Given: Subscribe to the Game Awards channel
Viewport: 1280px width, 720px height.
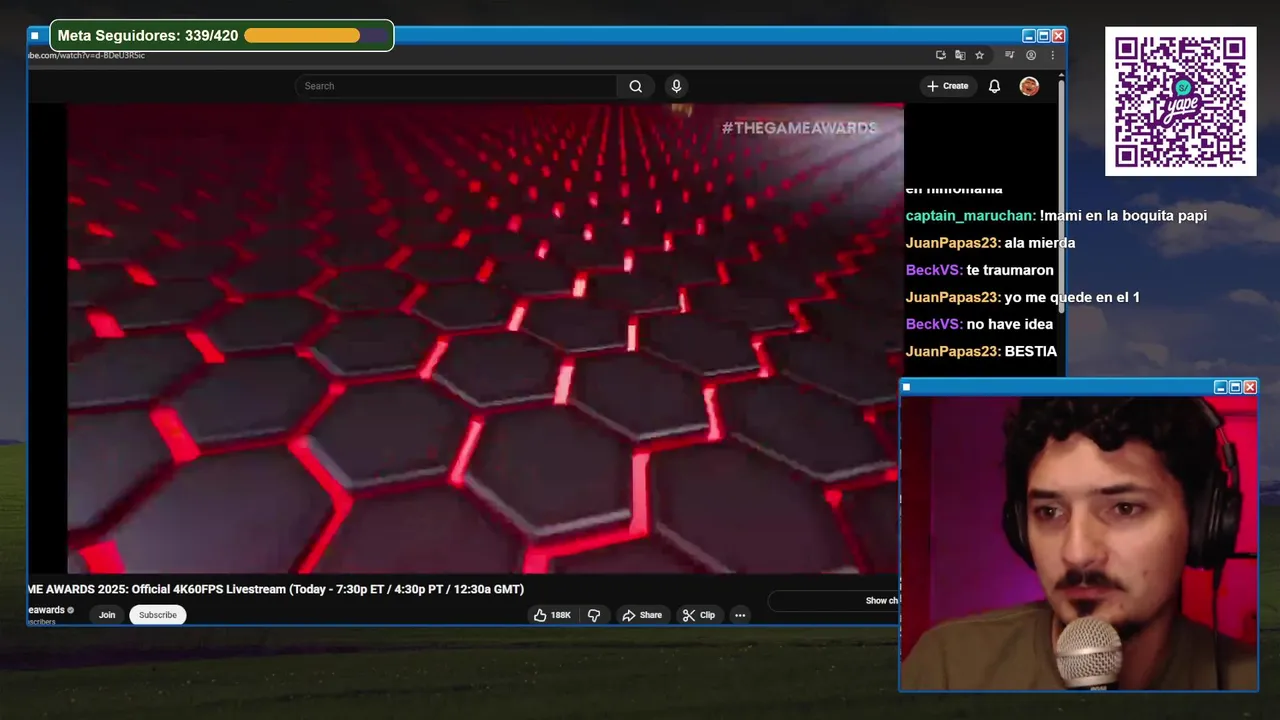Looking at the screenshot, I should pos(158,615).
